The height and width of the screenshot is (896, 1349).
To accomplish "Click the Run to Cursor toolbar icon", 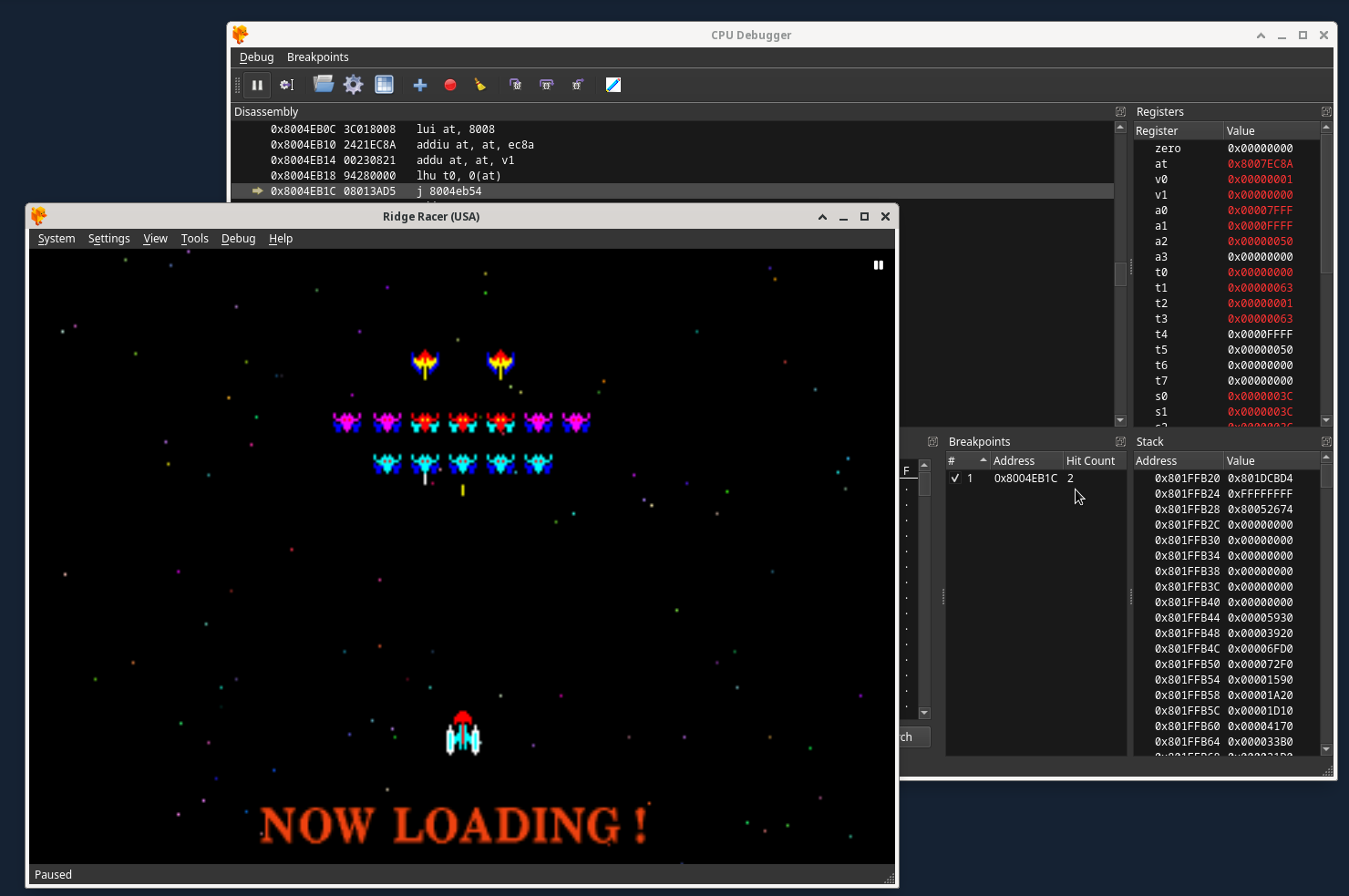I will coord(286,85).
